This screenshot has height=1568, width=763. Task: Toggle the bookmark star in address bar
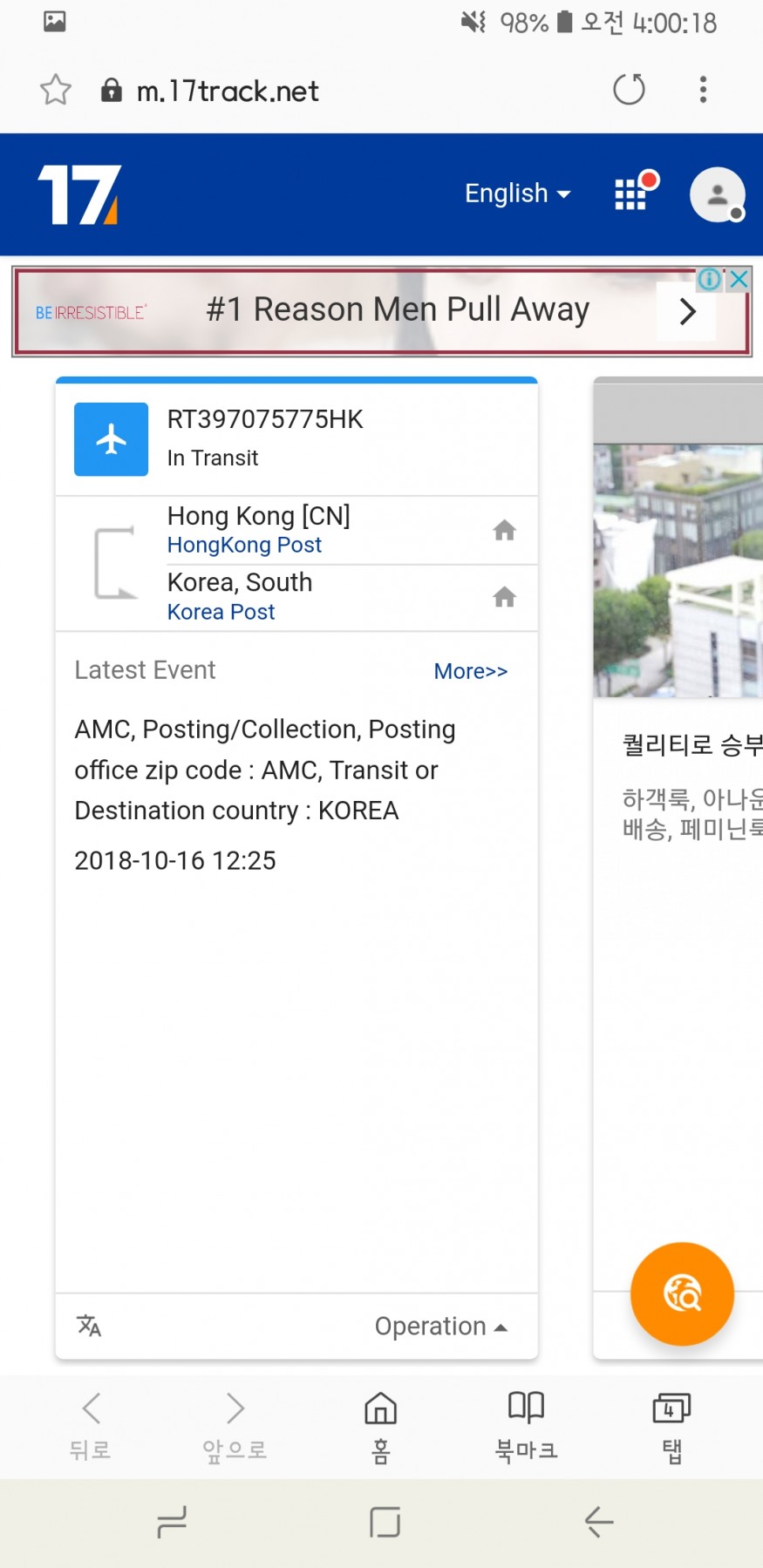56,90
